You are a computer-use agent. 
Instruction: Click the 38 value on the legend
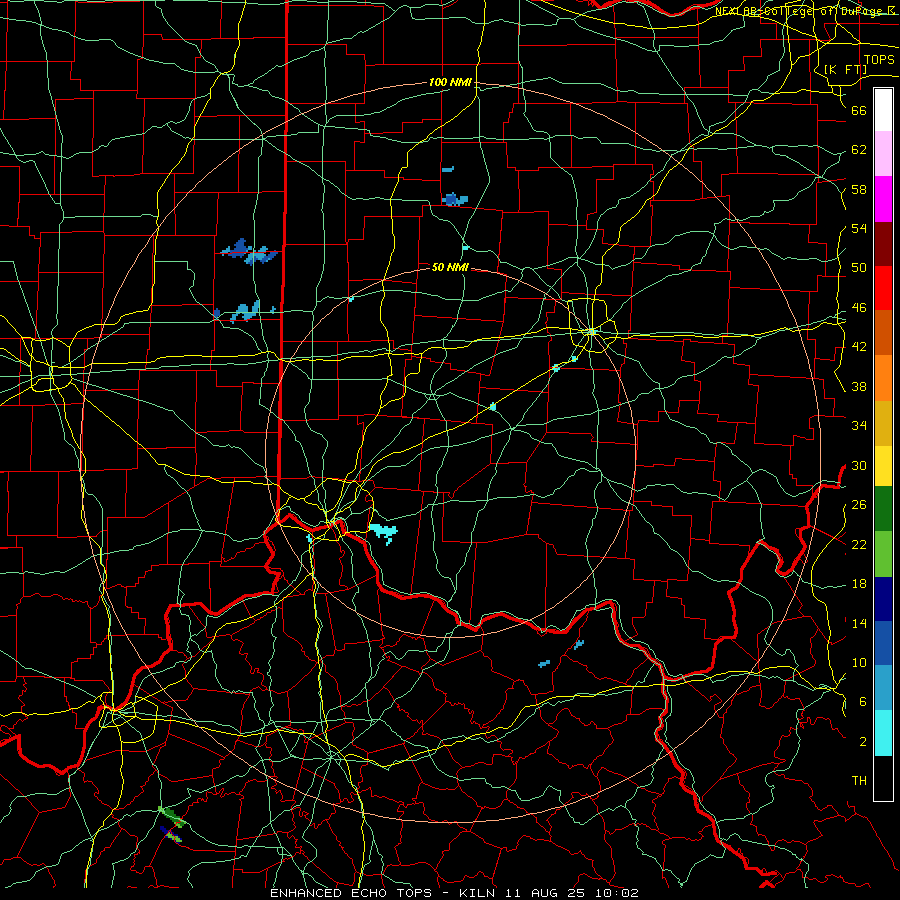point(859,386)
